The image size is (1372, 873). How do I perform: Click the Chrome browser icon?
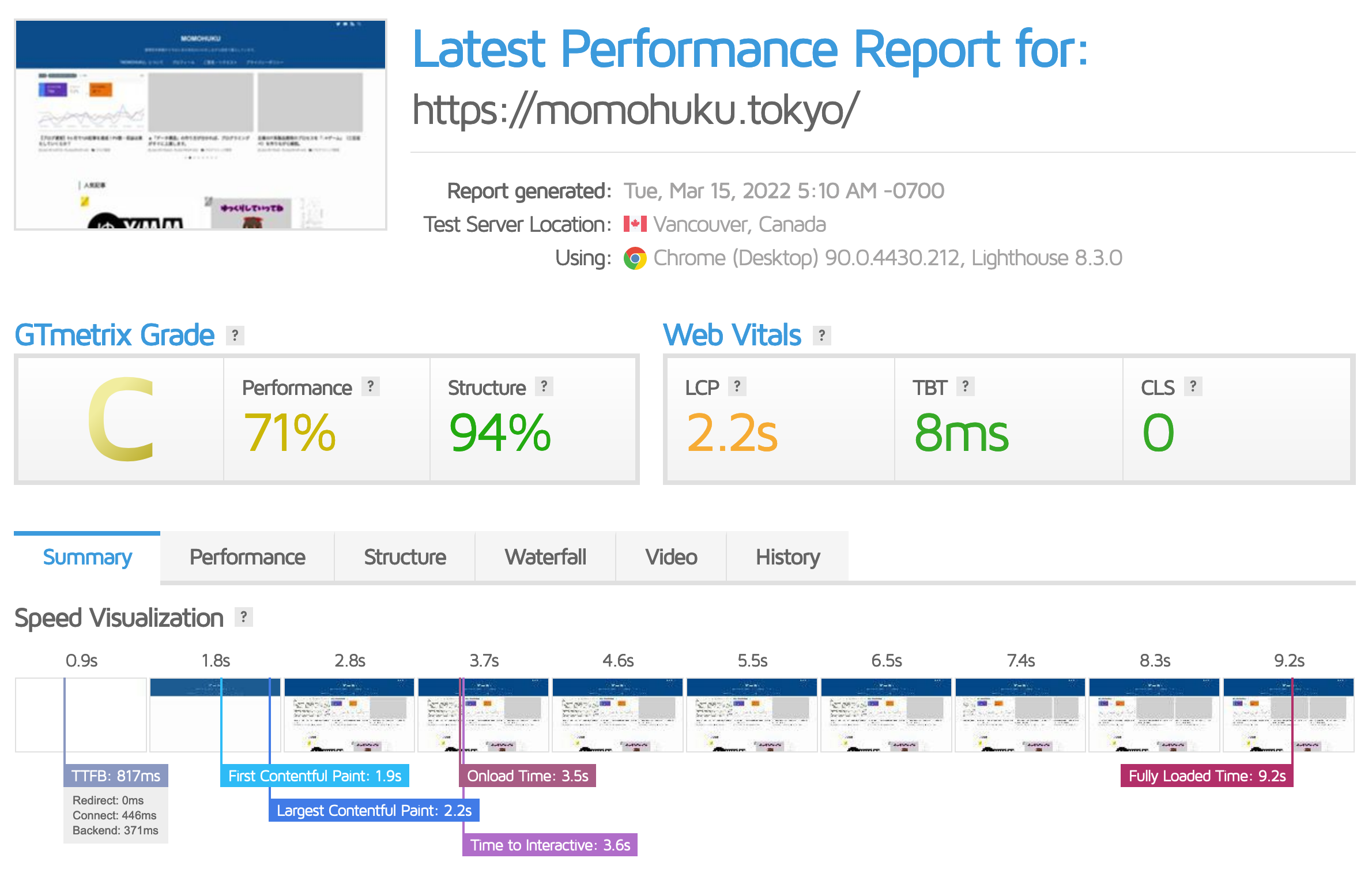tap(635, 258)
